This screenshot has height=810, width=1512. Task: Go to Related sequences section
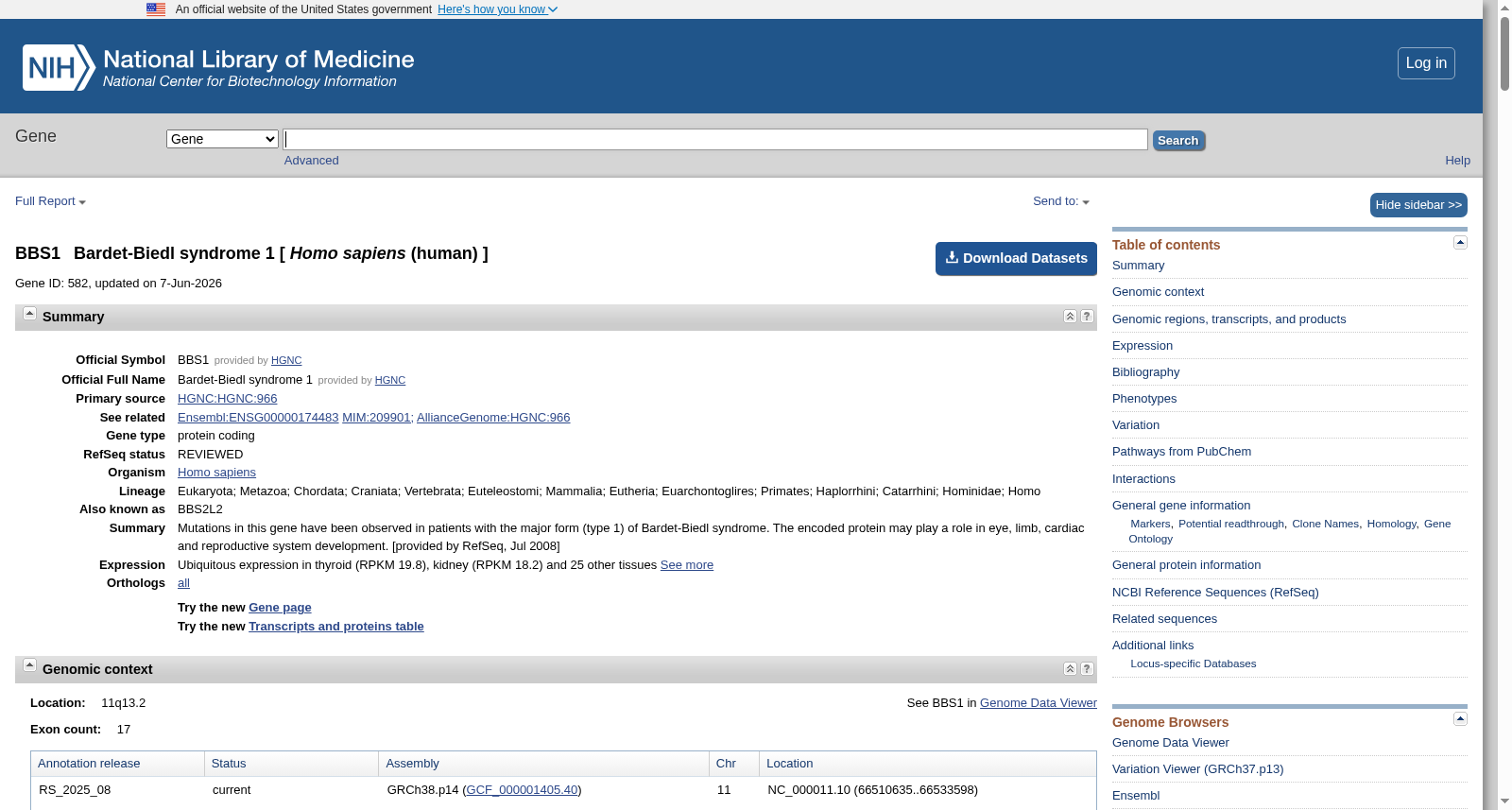pyautogui.click(x=1164, y=619)
